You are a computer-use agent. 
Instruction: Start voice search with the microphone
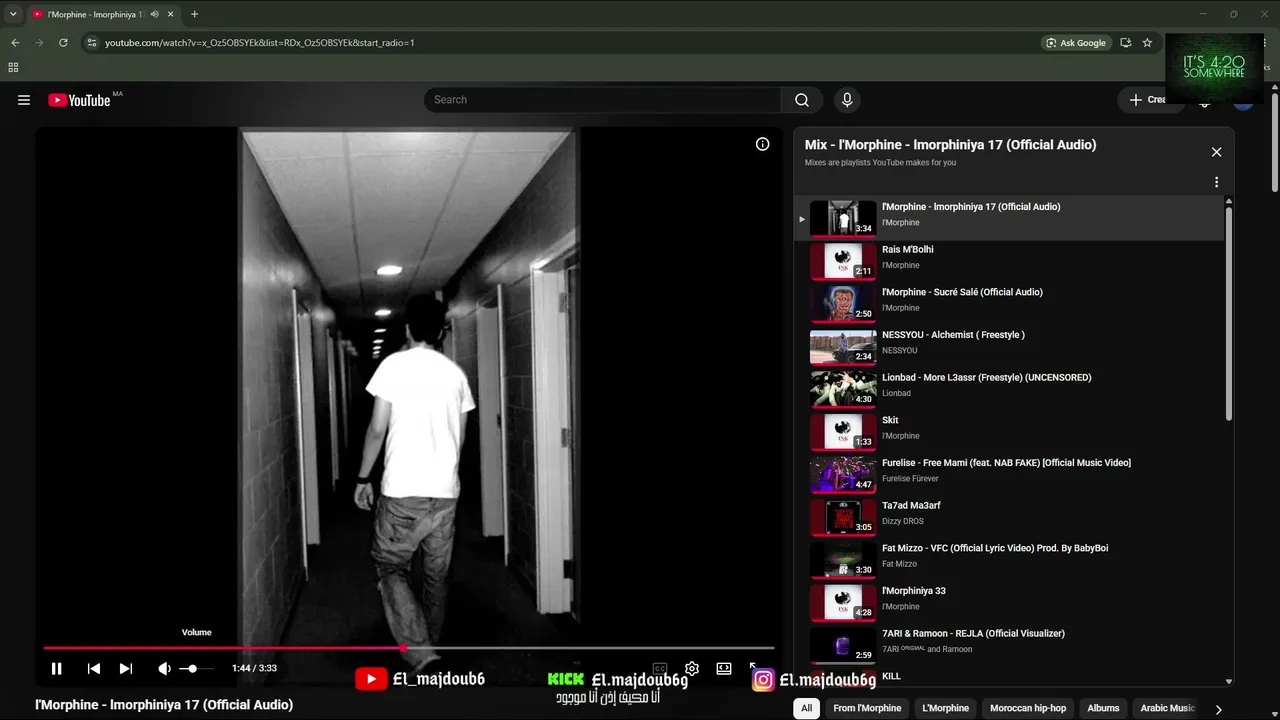point(847,100)
